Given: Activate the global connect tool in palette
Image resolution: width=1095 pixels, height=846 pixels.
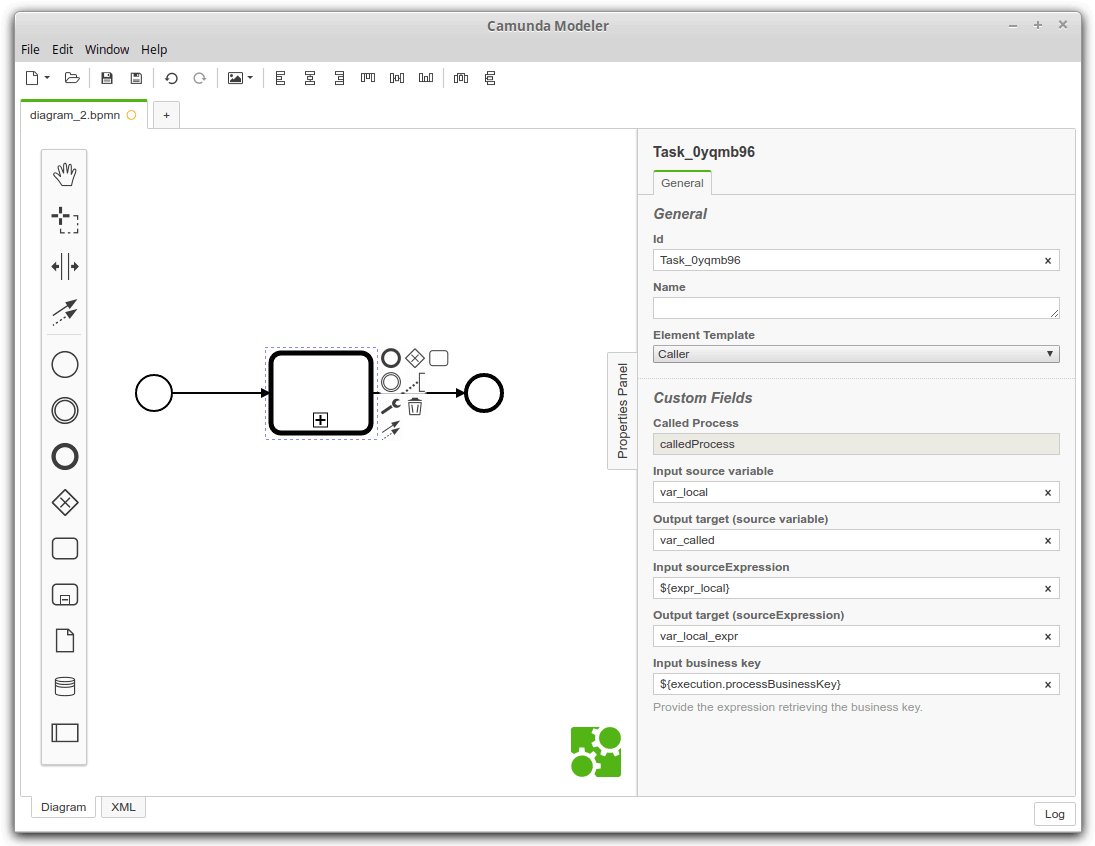Looking at the screenshot, I should click(x=65, y=312).
